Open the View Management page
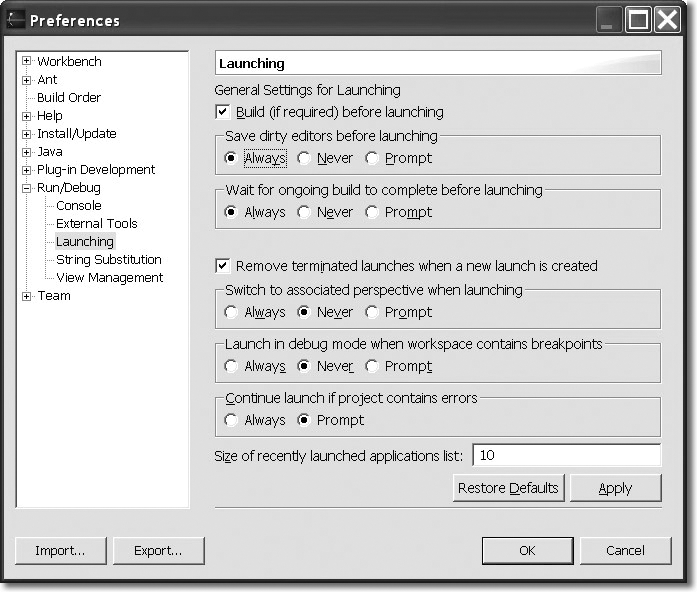The width and height of the screenshot is (698, 593). point(109,278)
